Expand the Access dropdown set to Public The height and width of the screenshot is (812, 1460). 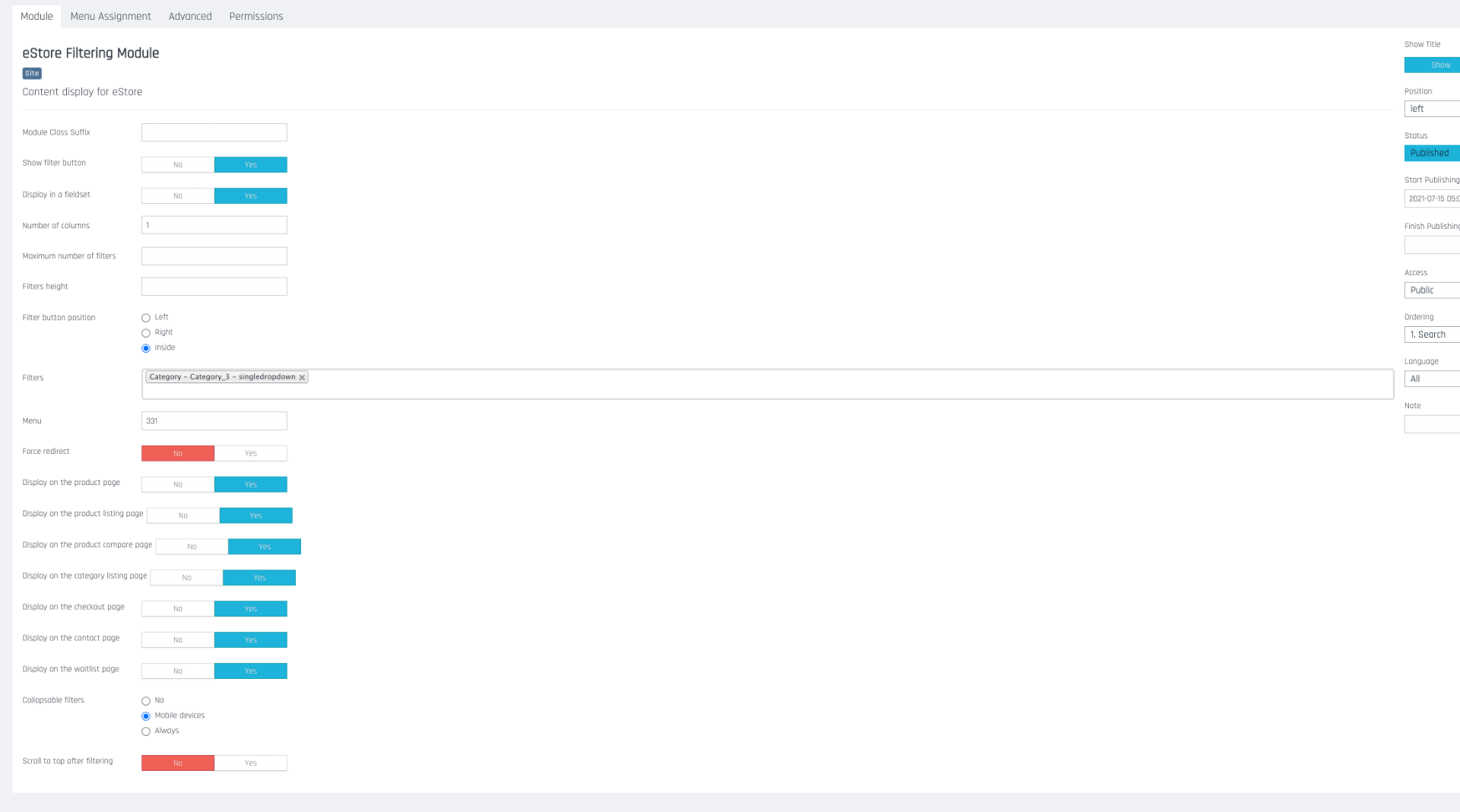click(x=1432, y=290)
